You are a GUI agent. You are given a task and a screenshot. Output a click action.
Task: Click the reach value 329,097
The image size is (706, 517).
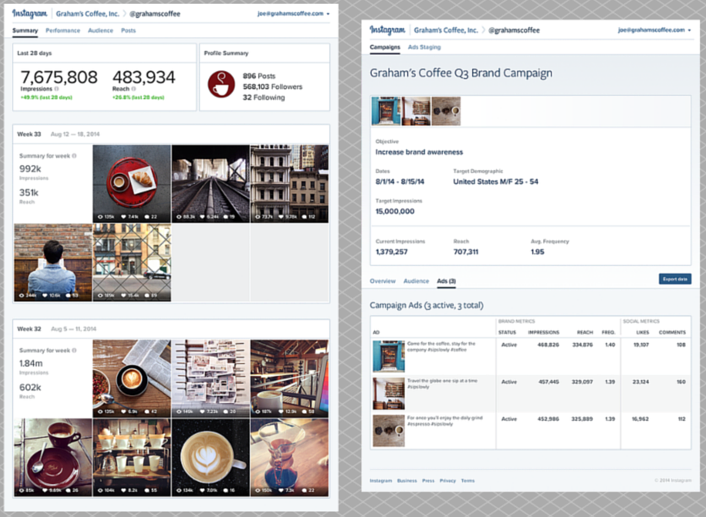582,382
